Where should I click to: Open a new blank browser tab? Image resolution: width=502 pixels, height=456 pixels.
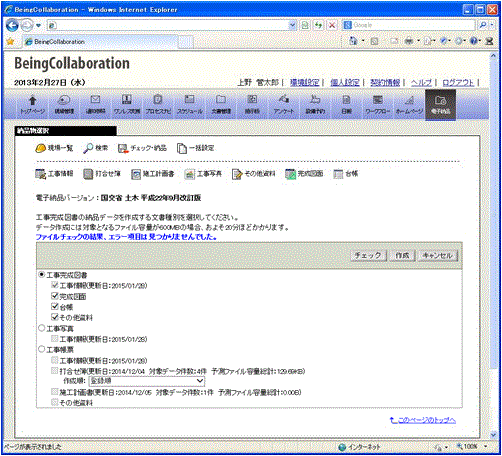(185, 42)
